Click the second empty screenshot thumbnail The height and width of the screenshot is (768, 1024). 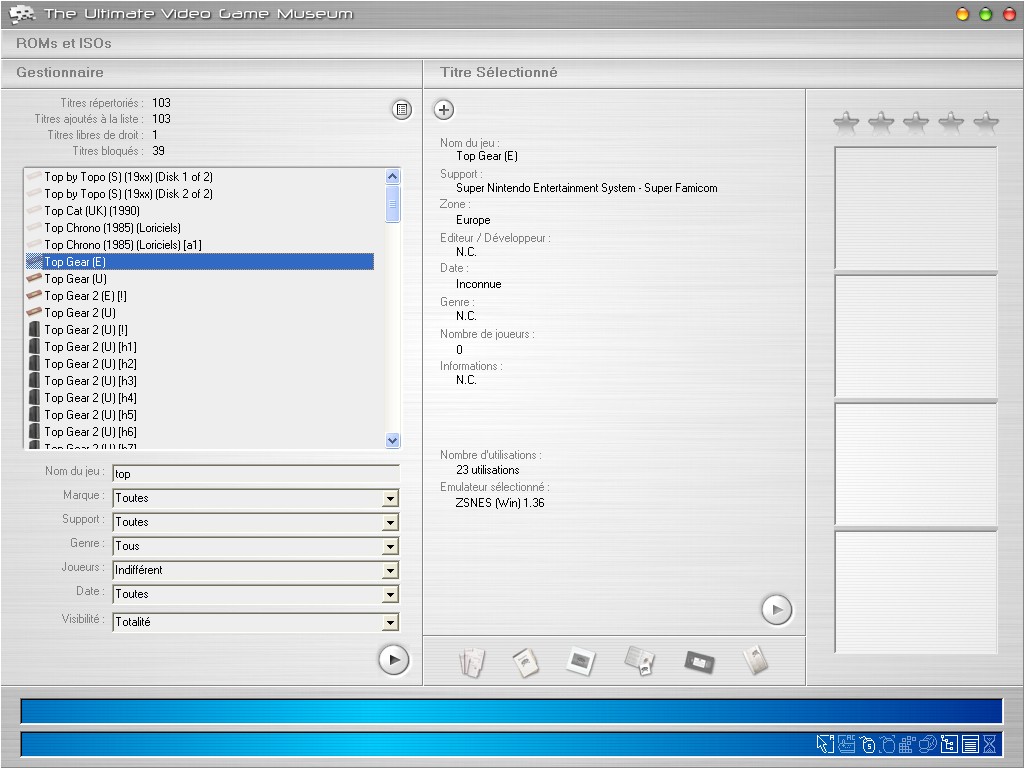point(916,336)
